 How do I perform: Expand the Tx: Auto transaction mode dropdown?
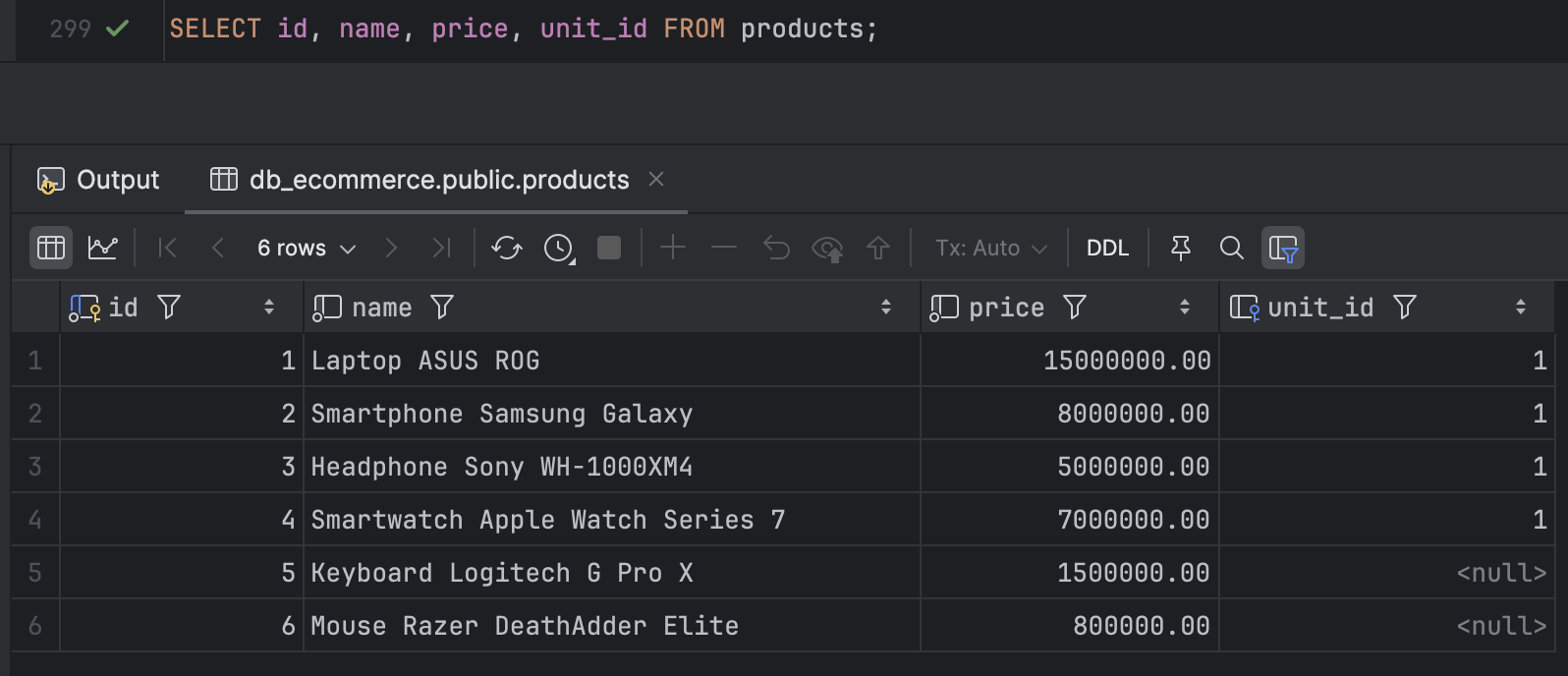[990, 248]
